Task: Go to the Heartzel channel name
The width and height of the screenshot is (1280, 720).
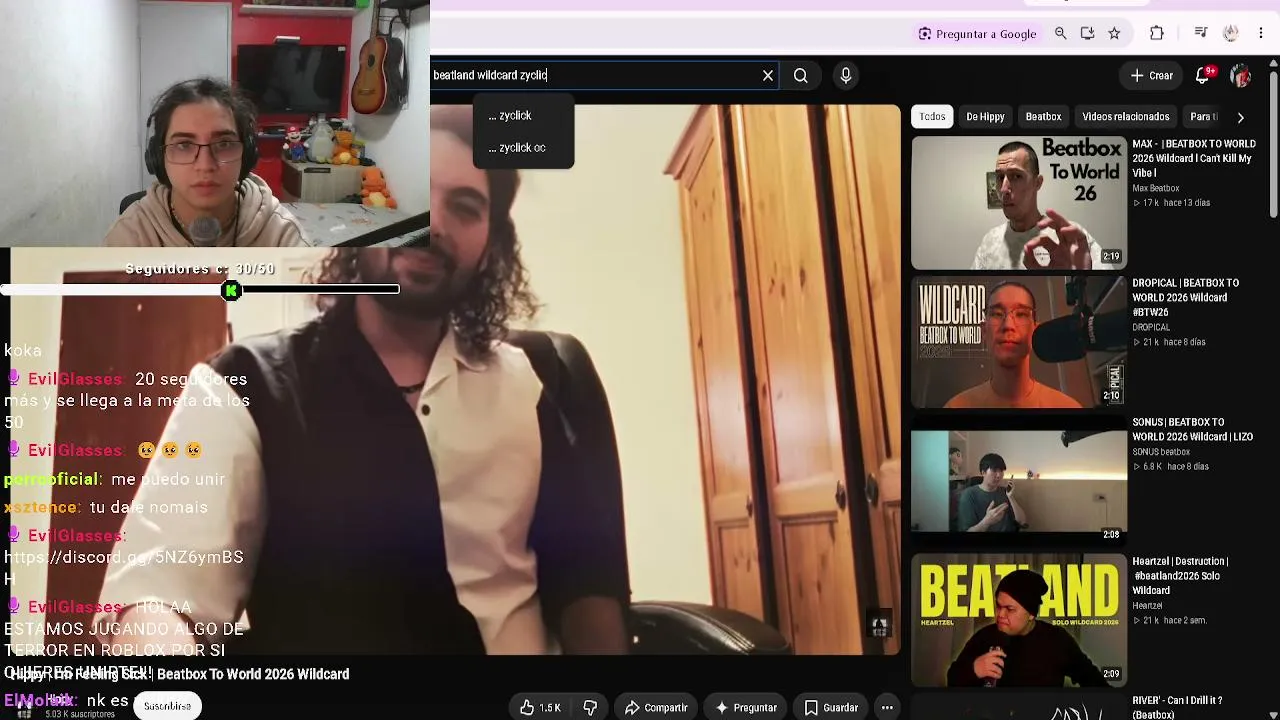Action: (1147, 605)
